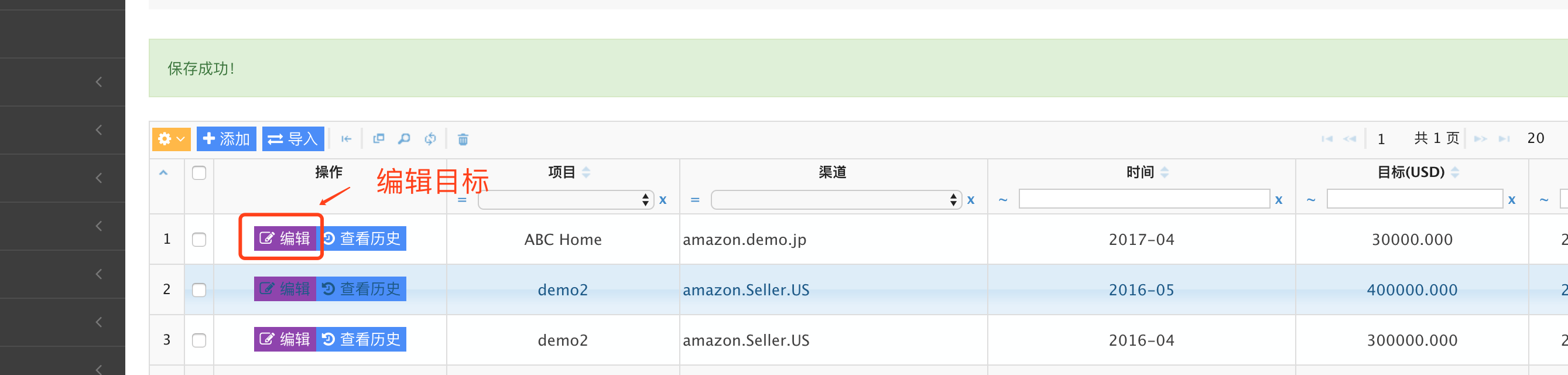
Task: Click the 导入 import button
Action: tap(293, 139)
